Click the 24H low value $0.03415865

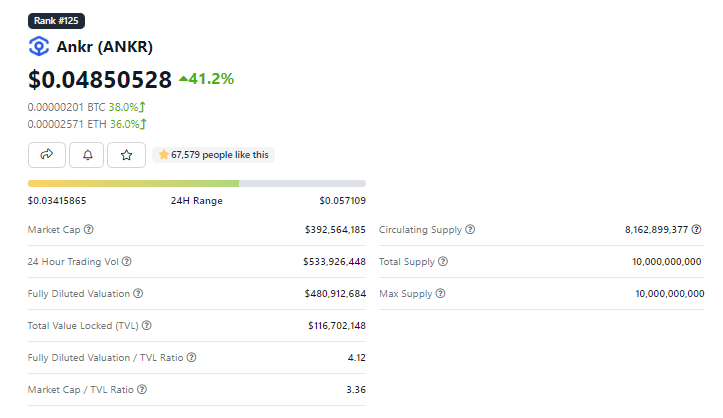(57, 200)
